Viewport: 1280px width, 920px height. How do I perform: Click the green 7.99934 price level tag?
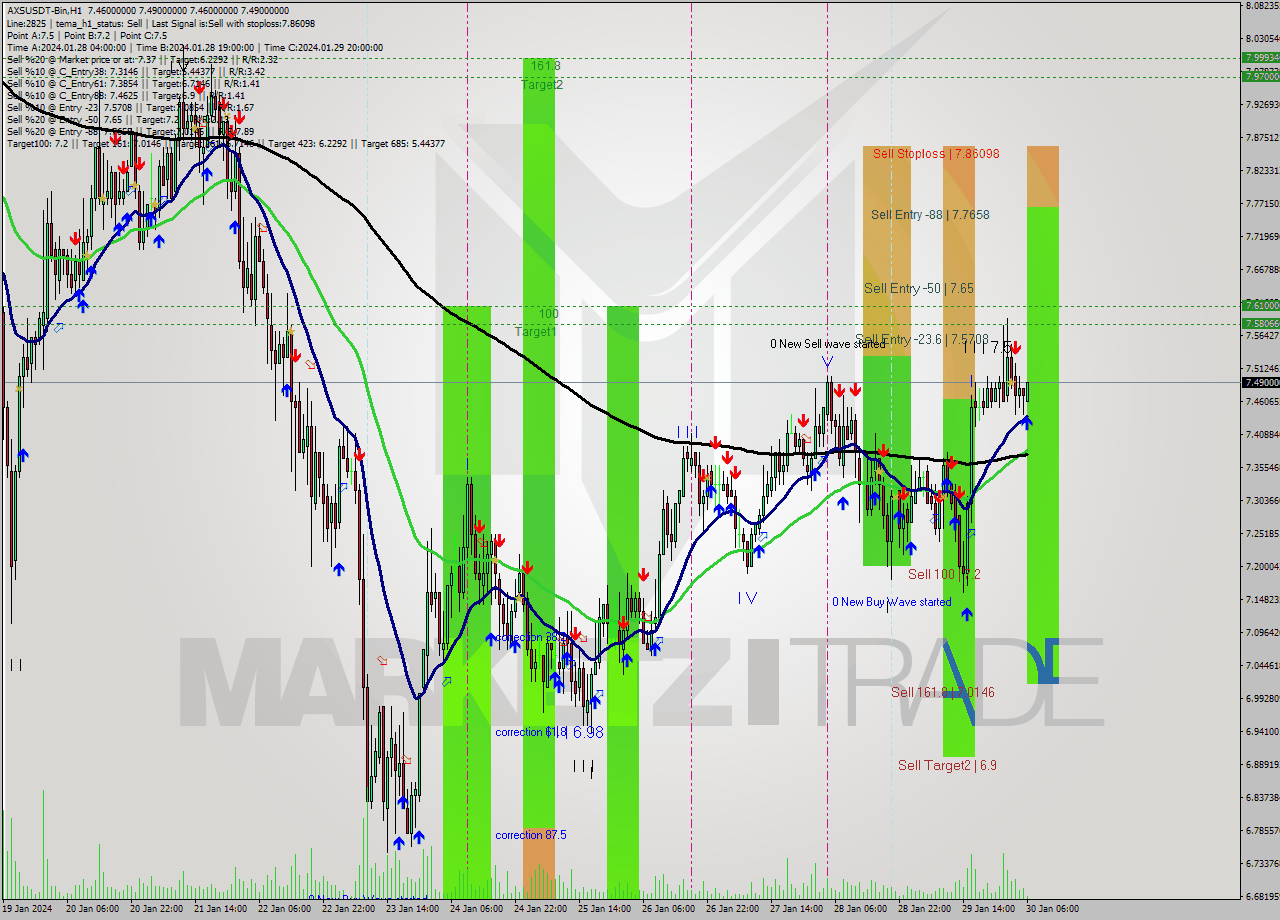1260,58
